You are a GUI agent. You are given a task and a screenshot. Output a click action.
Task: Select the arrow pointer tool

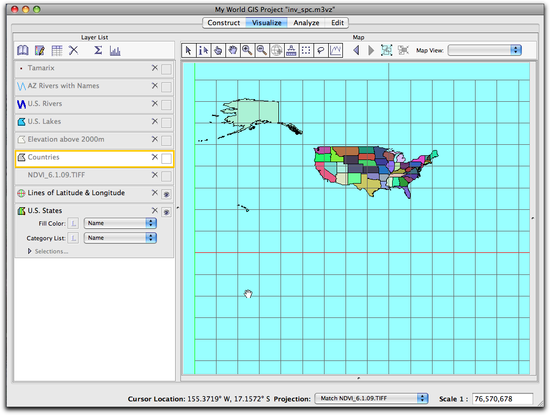tap(188, 51)
